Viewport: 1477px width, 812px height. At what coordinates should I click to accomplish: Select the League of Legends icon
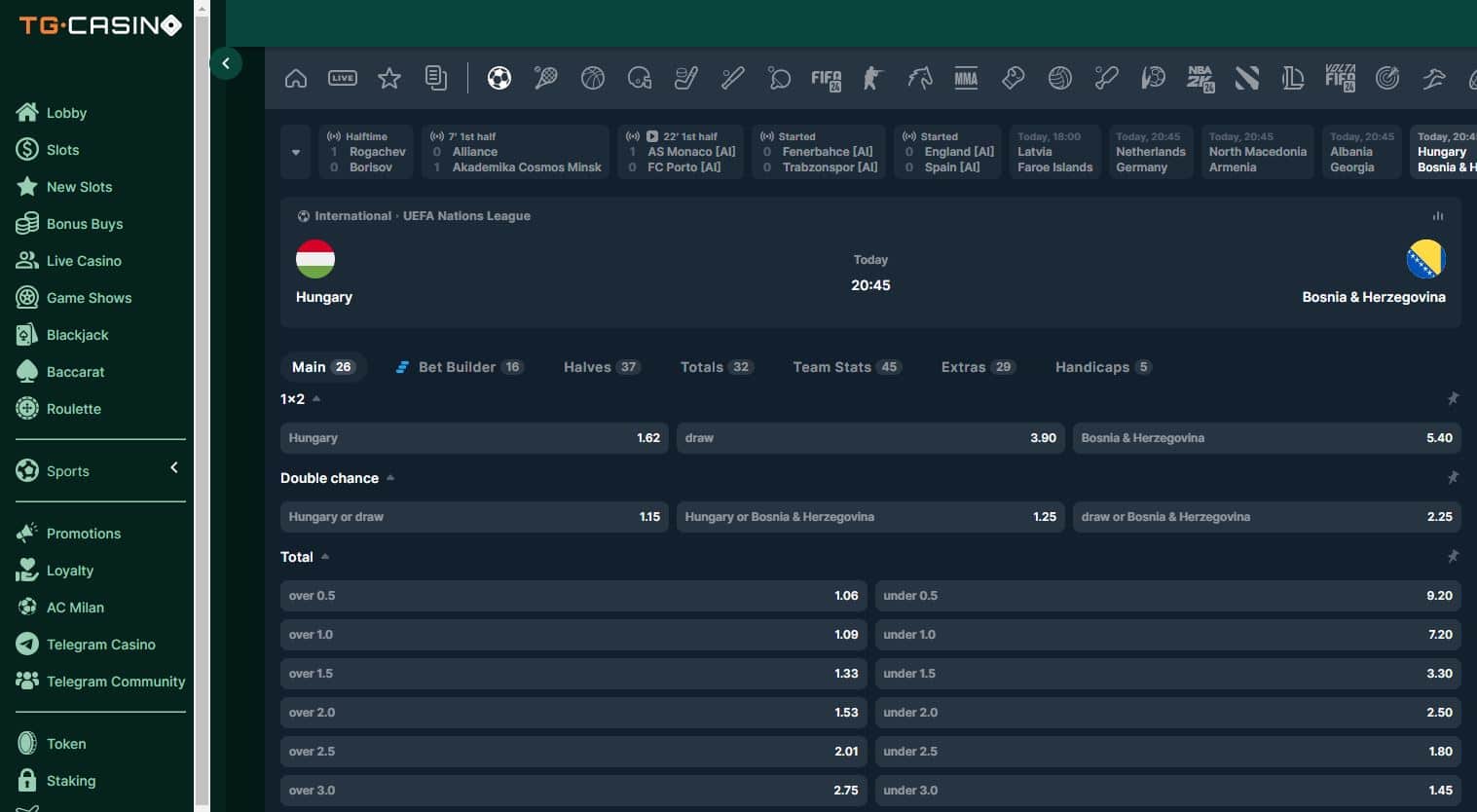[x=1294, y=78]
